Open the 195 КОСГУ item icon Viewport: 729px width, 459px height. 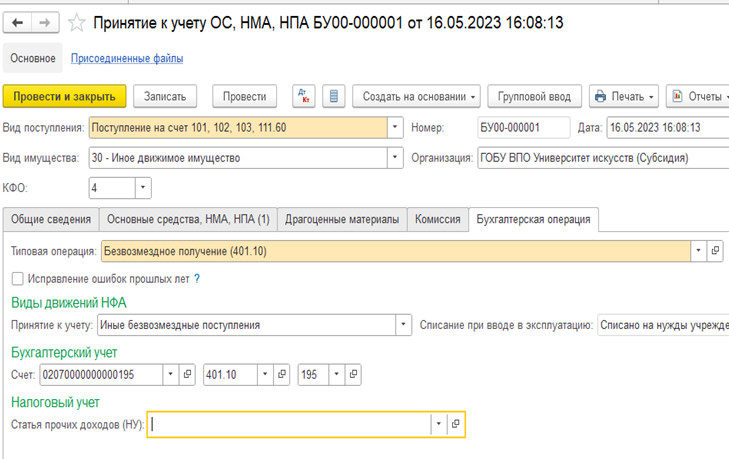coord(353,374)
